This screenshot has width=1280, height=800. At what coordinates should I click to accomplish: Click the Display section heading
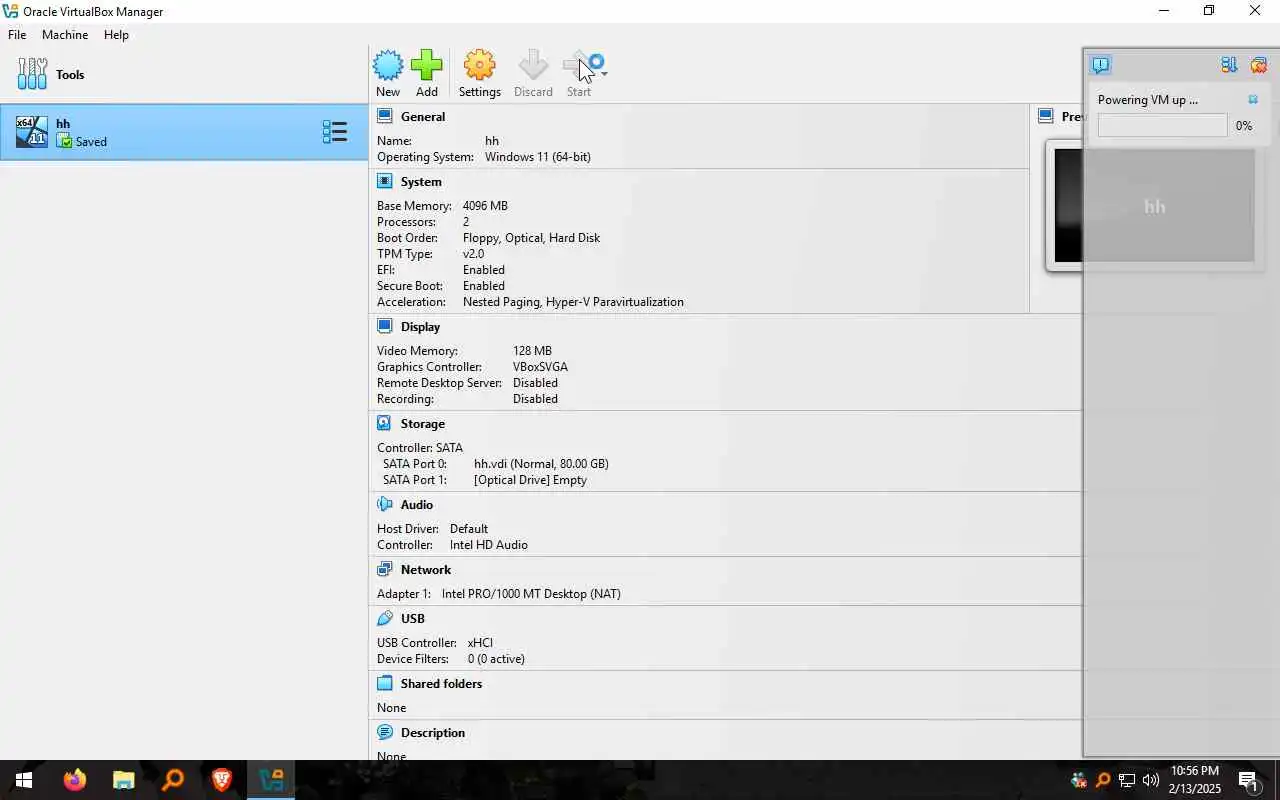click(420, 326)
